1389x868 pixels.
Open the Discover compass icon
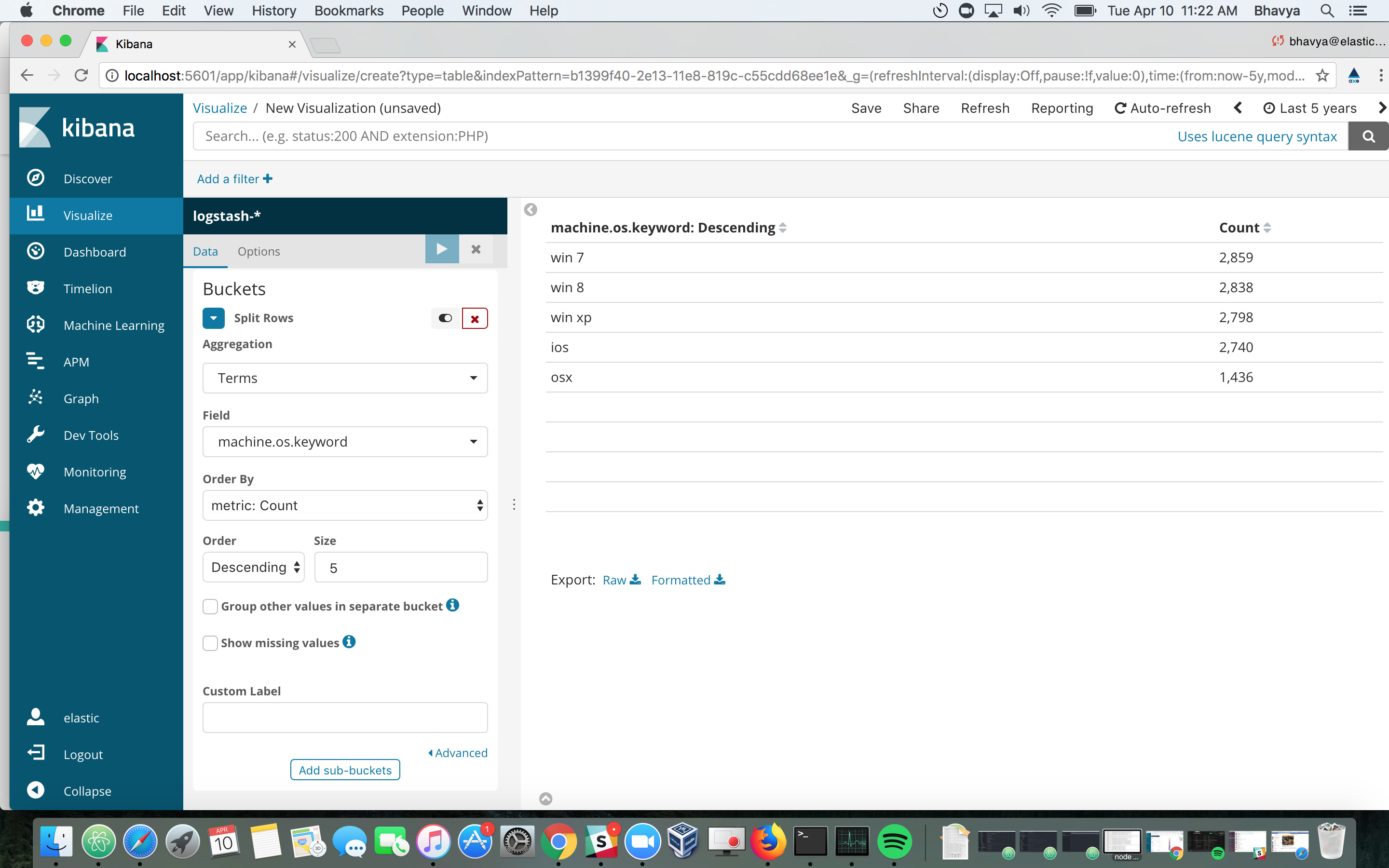[x=36, y=178]
